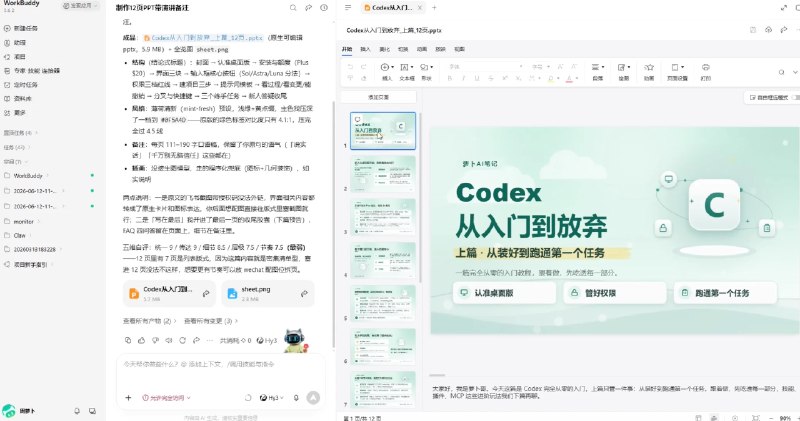The width and height of the screenshot is (800, 421).
Task: Click the add page button above thumbnails
Action: click(378, 97)
